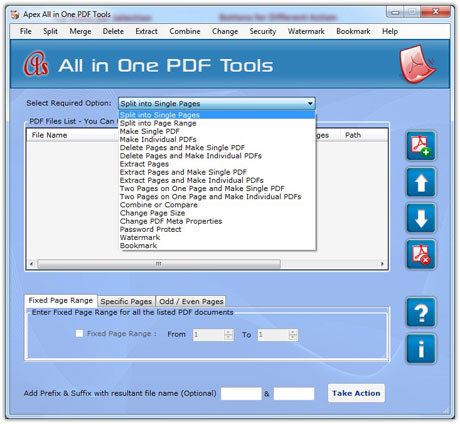Click the scrollbar right arrow in file list
Screen dimensions: 460x424
tap(382, 264)
